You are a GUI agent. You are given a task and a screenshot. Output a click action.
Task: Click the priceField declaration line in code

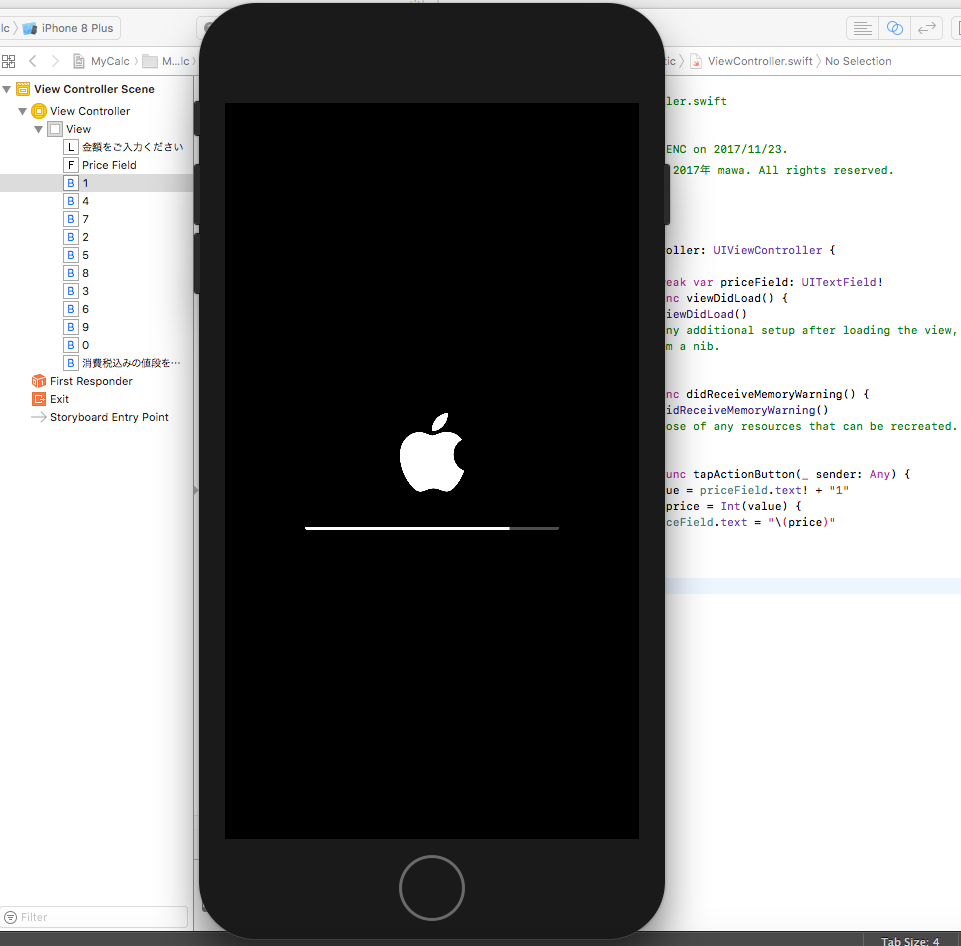point(775,282)
